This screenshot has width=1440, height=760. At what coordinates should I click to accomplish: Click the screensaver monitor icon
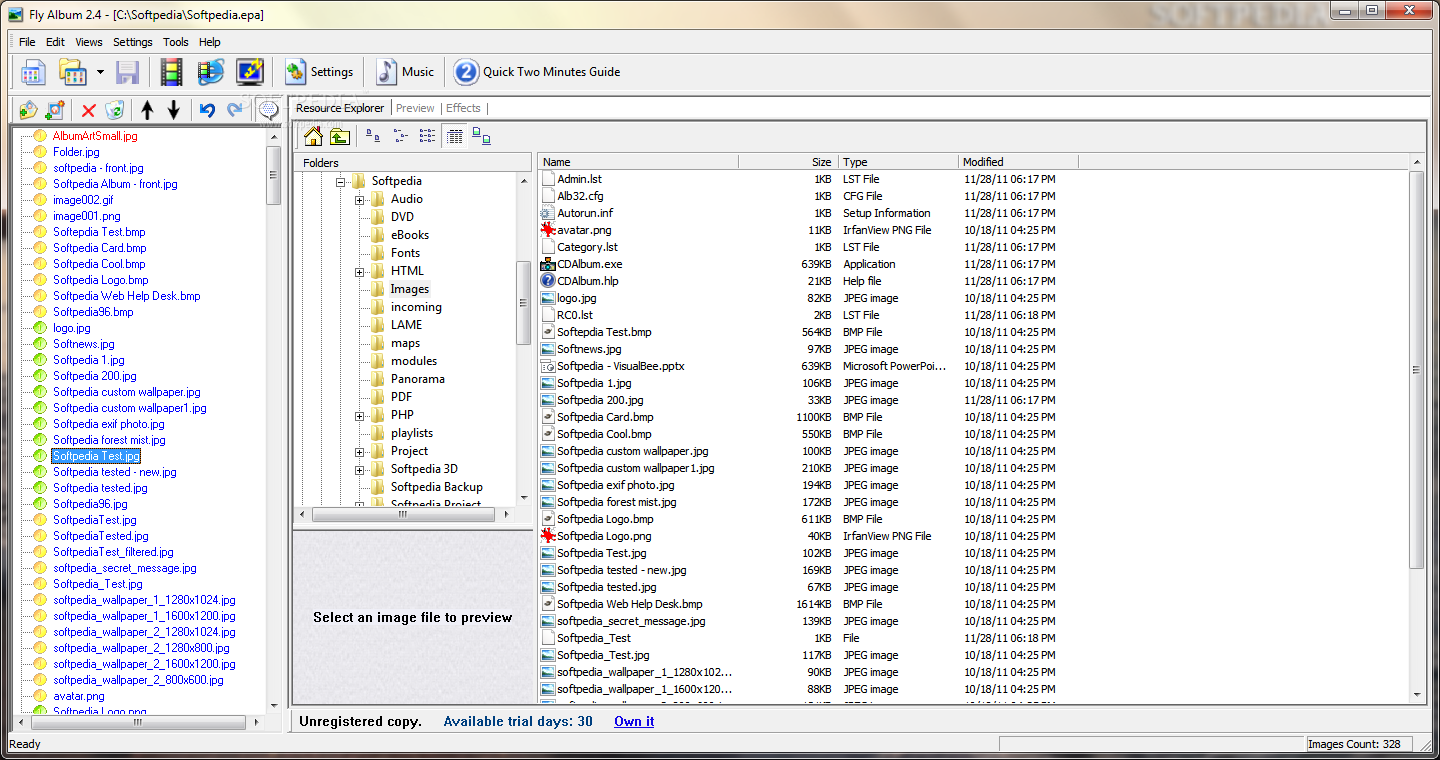250,72
